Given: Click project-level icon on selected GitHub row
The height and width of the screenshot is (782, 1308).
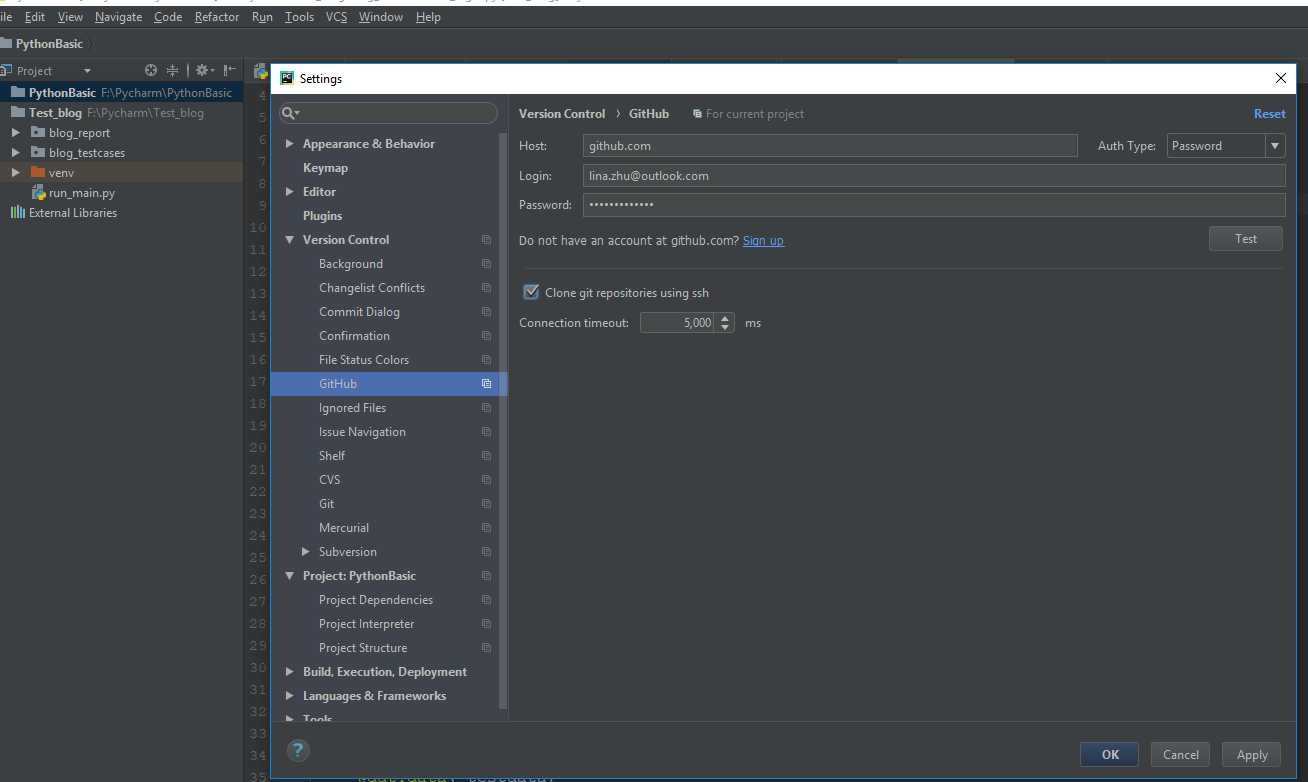Looking at the screenshot, I should click(x=486, y=384).
